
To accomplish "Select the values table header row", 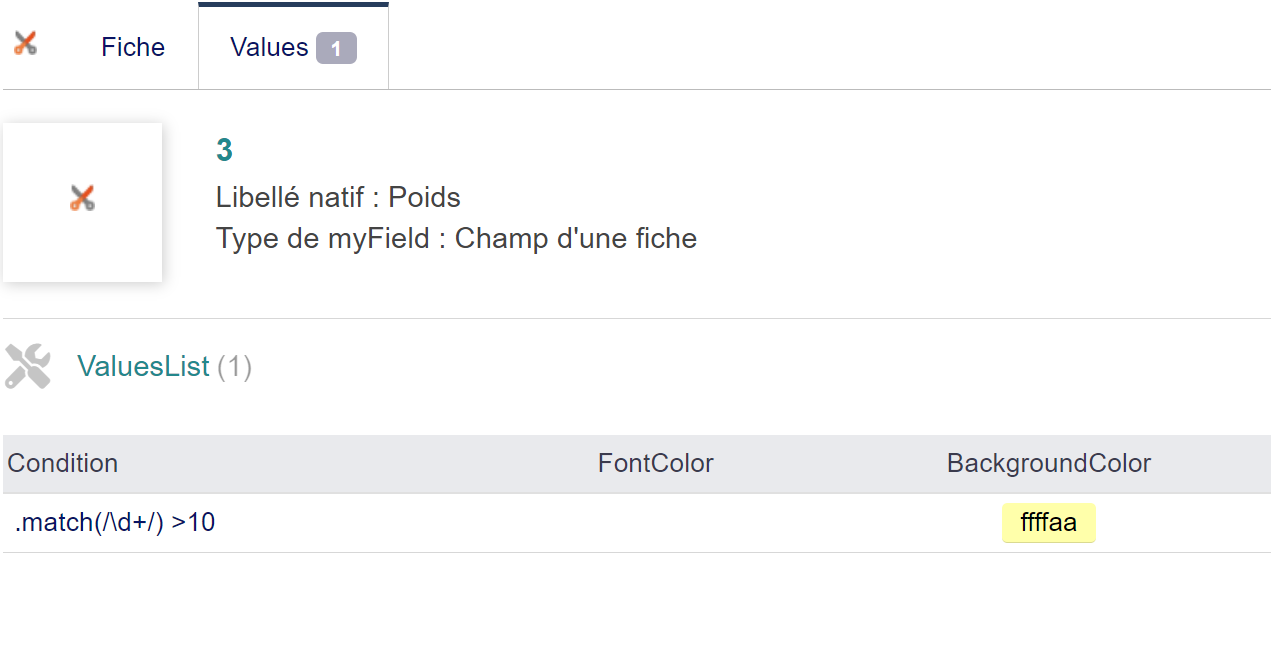I will (x=637, y=464).
